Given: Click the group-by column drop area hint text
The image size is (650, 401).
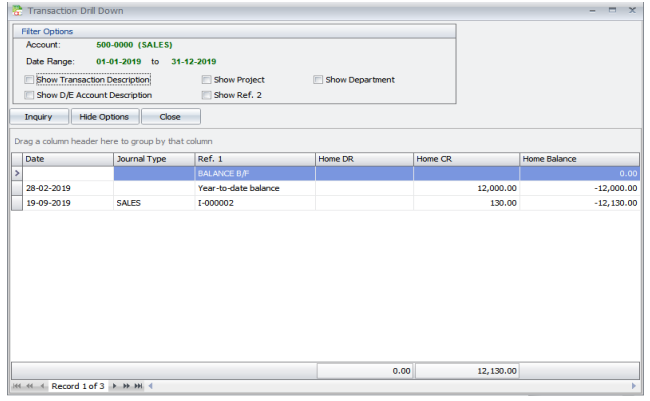Looking at the screenshot, I should click(113, 141).
